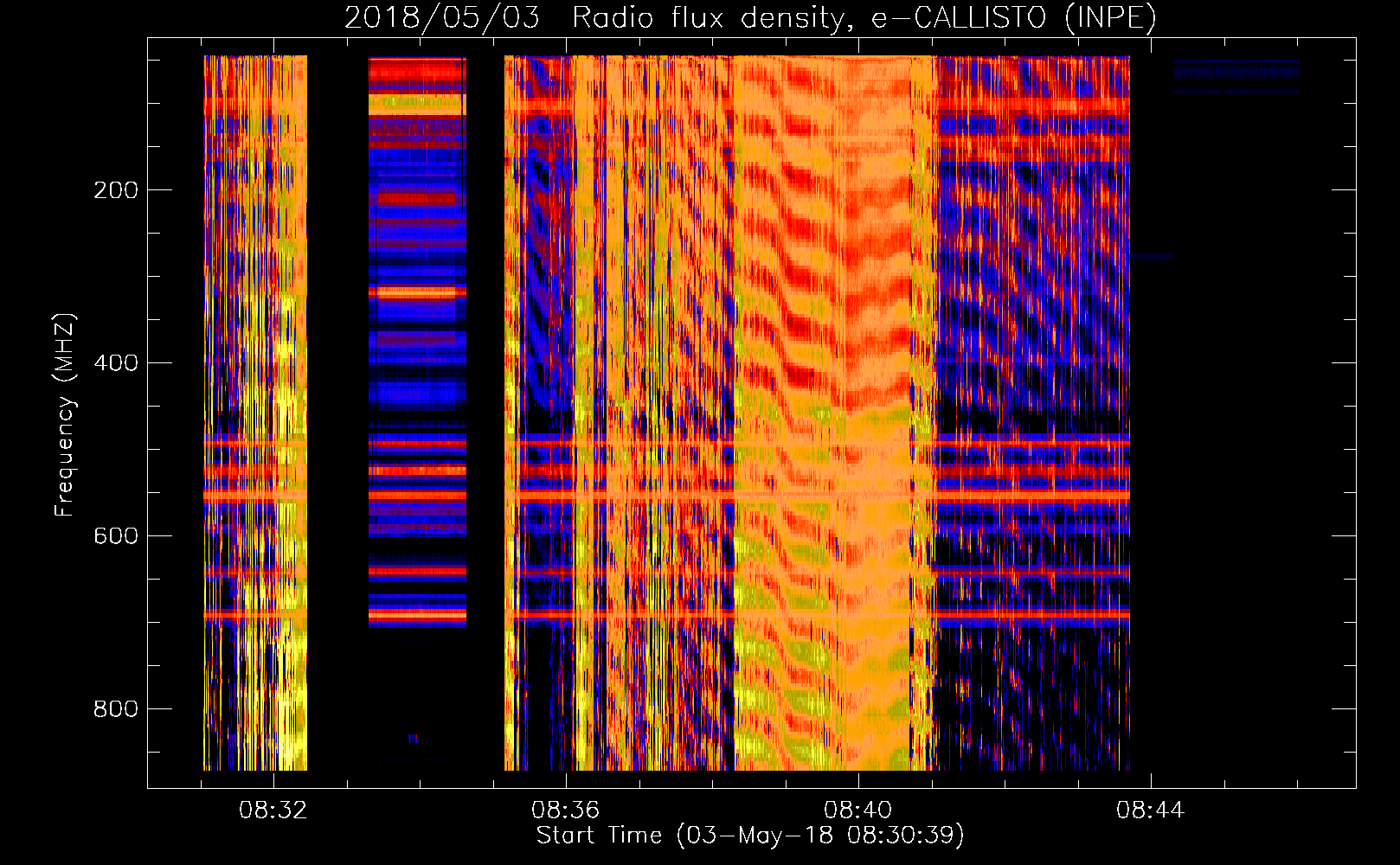Click the '600' frequency tick label
Viewport: 1400px width, 865px height.
(x=116, y=536)
